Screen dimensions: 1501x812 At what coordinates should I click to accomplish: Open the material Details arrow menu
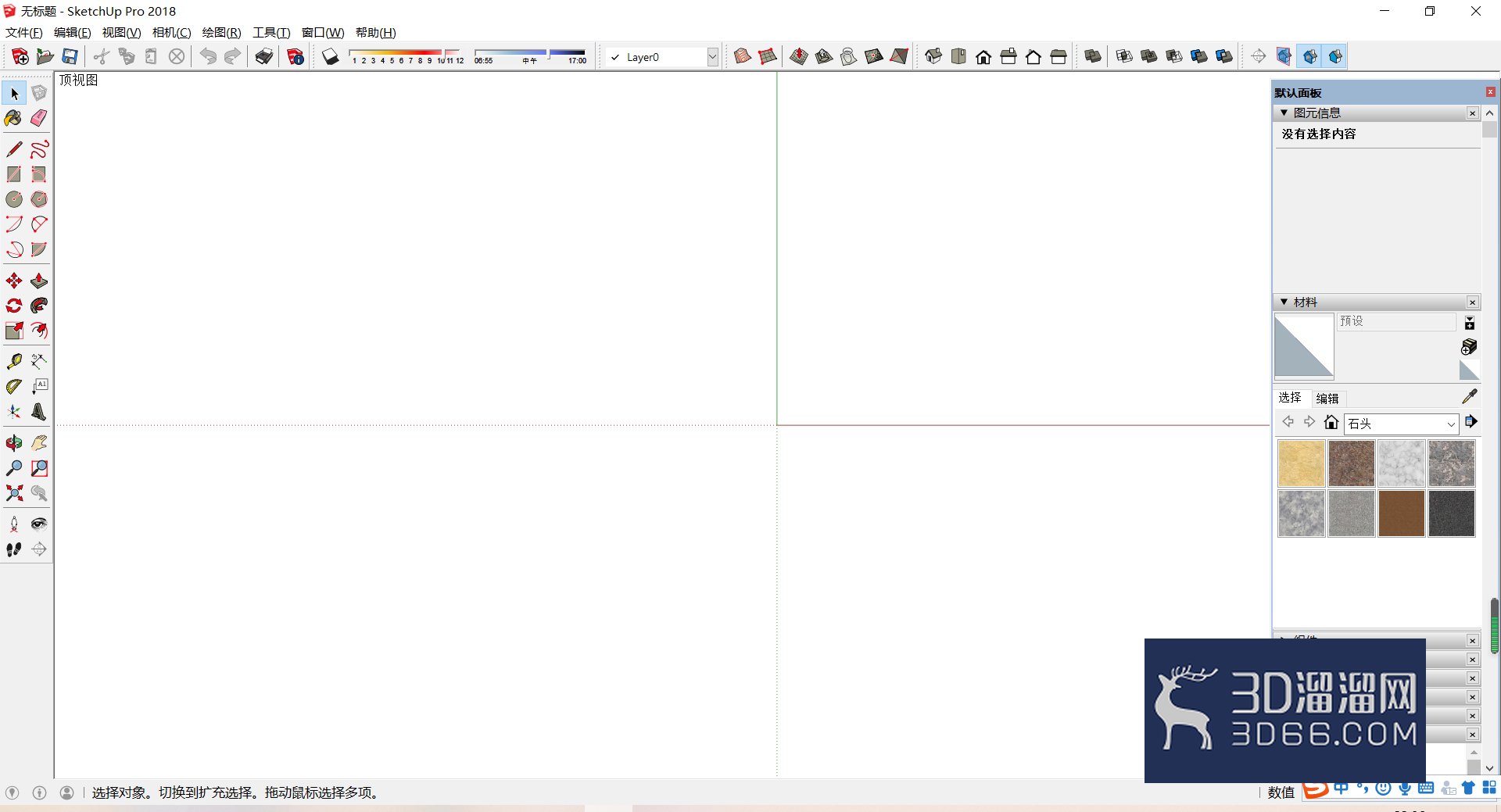1471,422
